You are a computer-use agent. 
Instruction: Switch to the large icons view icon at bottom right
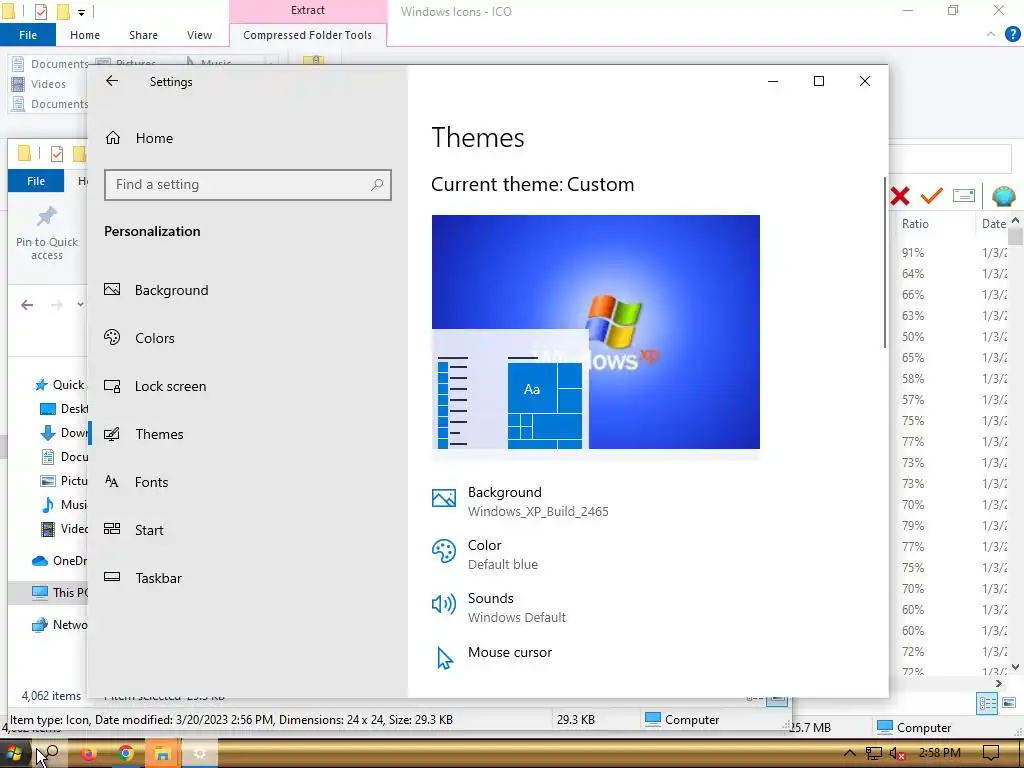click(1009, 703)
